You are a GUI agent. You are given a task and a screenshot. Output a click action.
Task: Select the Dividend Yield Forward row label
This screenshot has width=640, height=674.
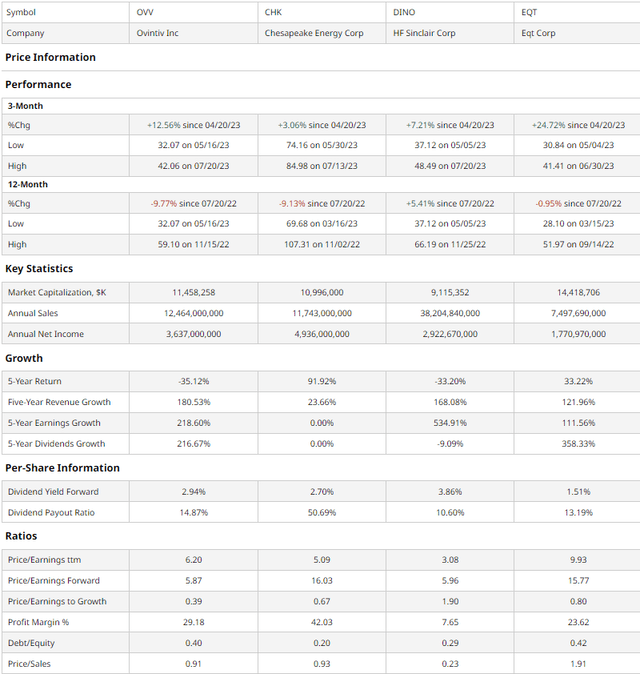coord(53,492)
